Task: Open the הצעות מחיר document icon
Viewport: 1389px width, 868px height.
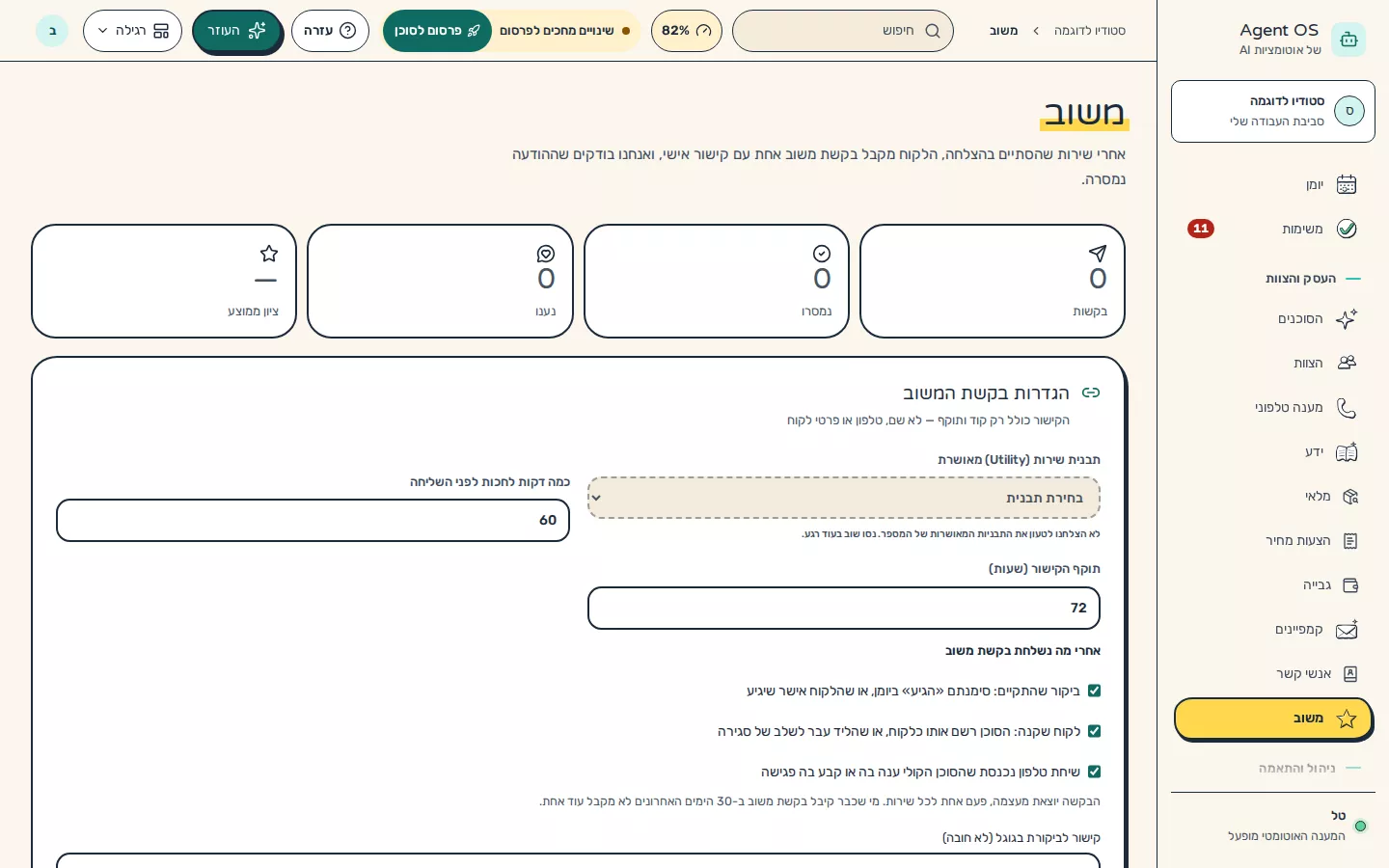Action: (1349, 541)
